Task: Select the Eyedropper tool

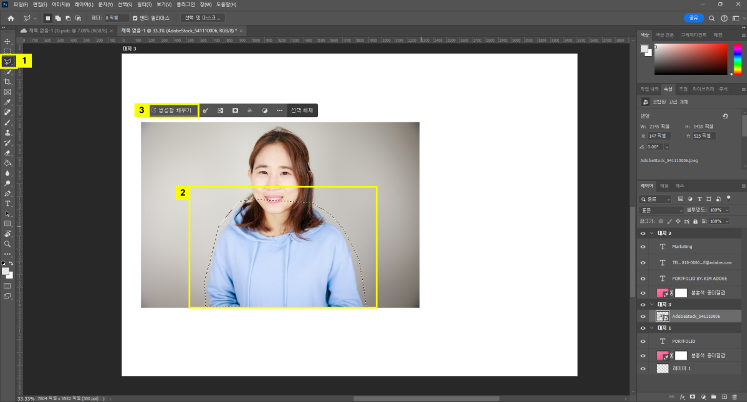Action: (8, 101)
